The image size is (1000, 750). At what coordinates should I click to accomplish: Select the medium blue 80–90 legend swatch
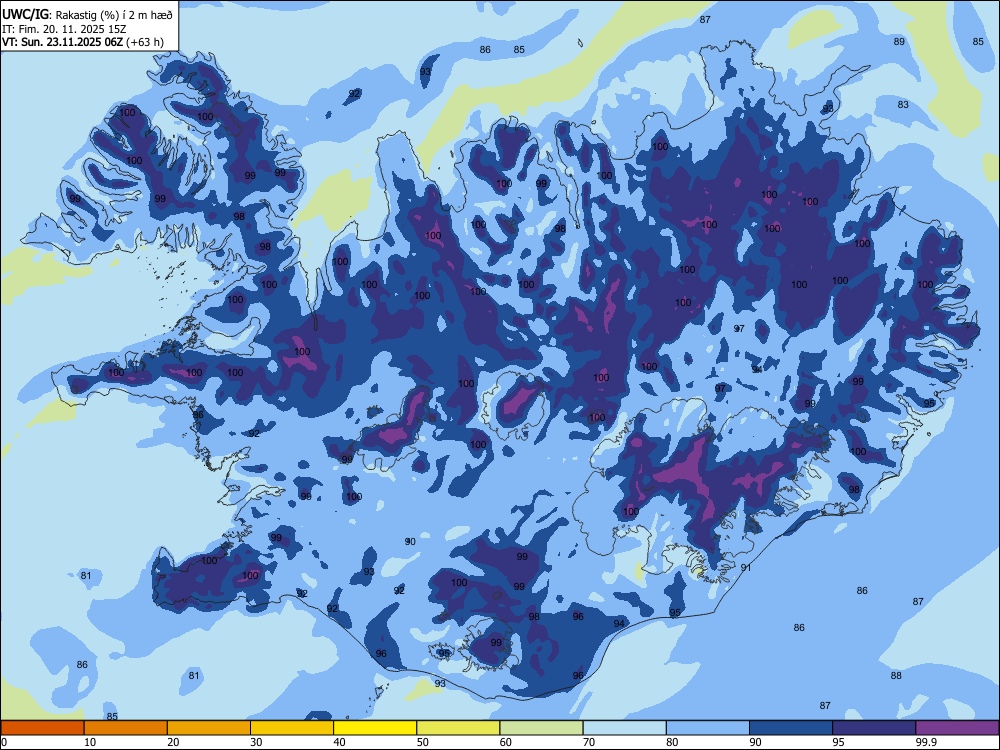click(708, 728)
